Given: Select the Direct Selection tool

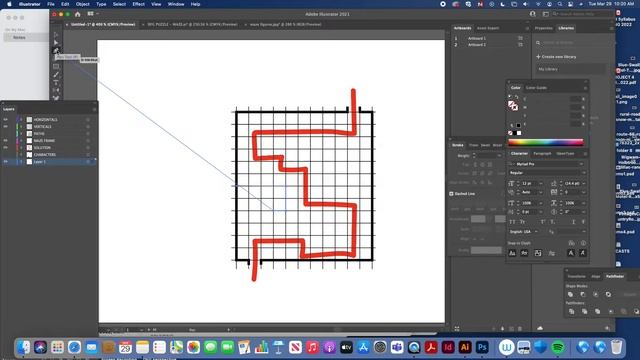Looking at the screenshot, I should [x=56, y=42].
